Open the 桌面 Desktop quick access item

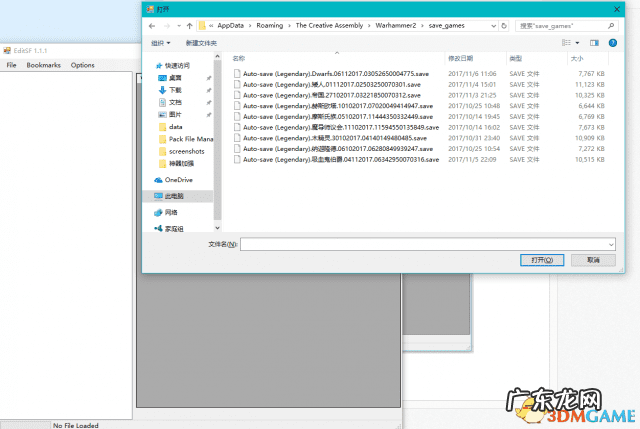pyautogui.click(x=175, y=78)
